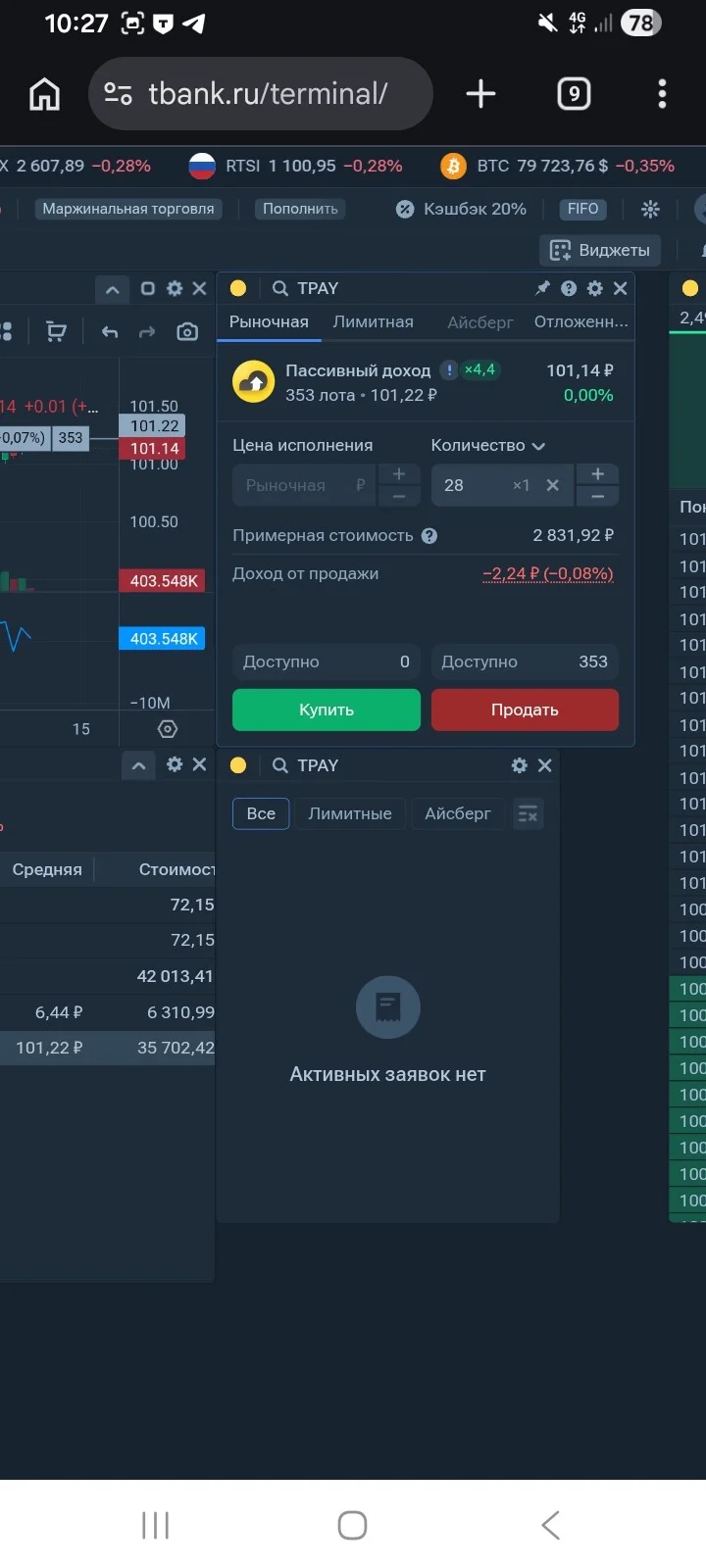This screenshot has height=1568, width=706.
Task: Collapse the chart widget with chevron
Action: pos(112,289)
